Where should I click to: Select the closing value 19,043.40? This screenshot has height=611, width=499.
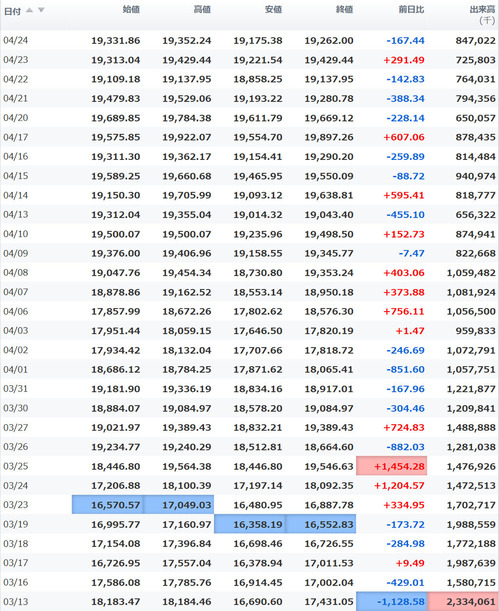pyautogui.click(x=329, y=215)
